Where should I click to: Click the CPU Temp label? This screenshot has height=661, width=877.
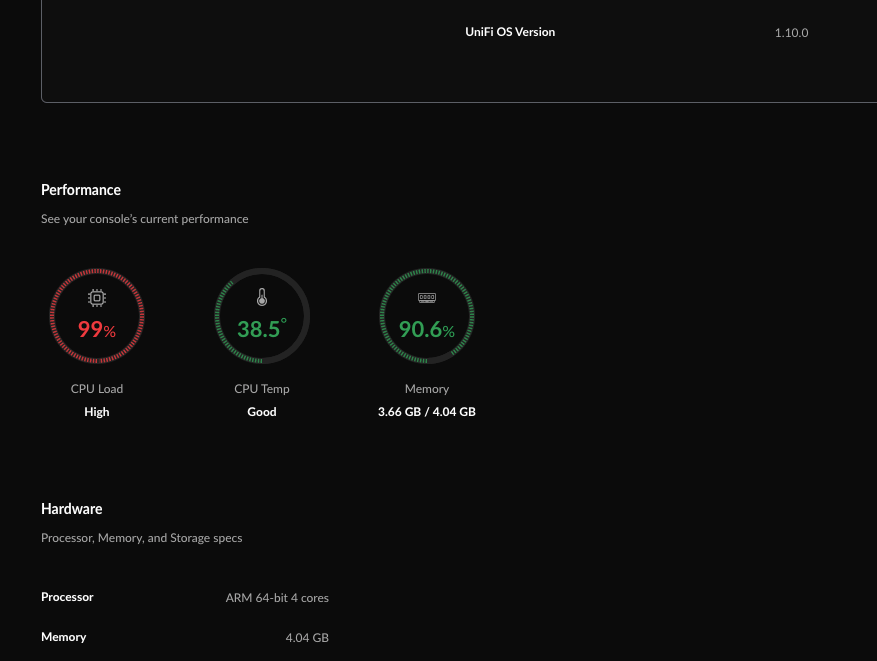coord(262,389)
